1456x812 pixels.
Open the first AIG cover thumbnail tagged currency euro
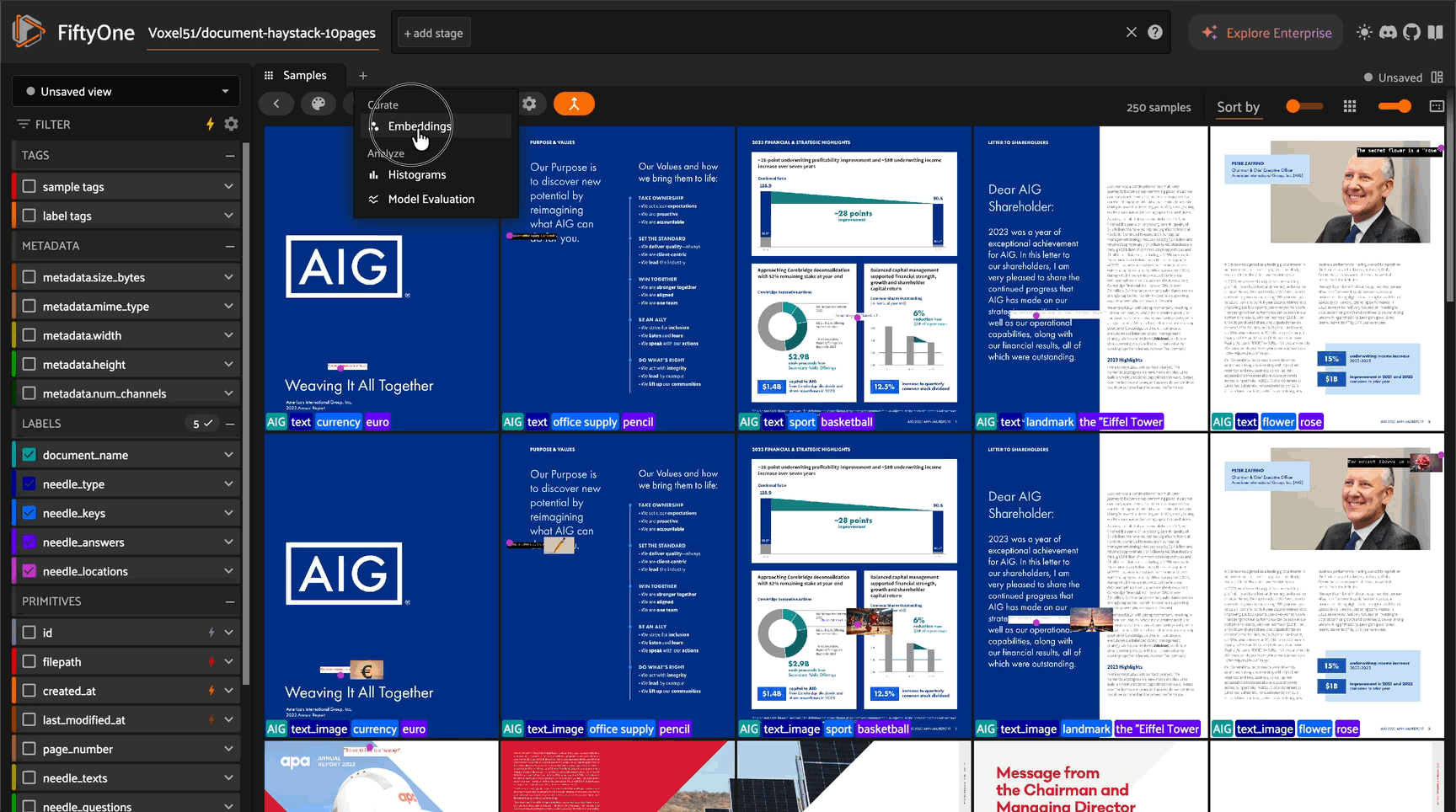click(x=381, y=278)
